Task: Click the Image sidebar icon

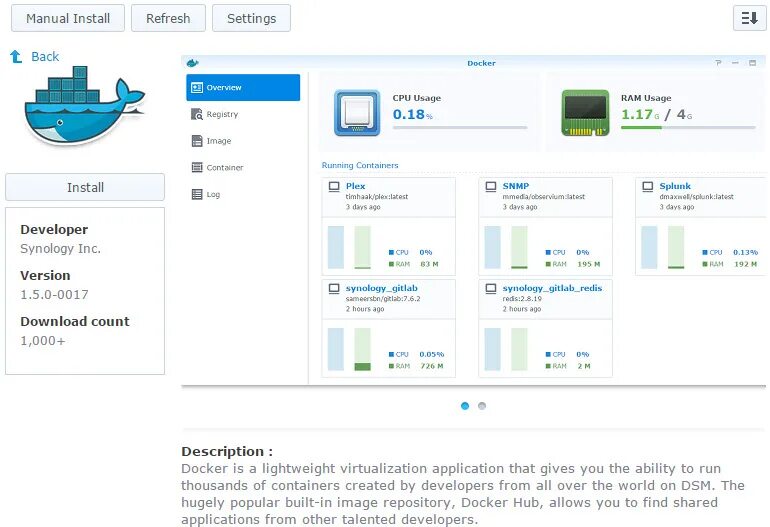Action: pyautogui.click(x=197, y=141)
